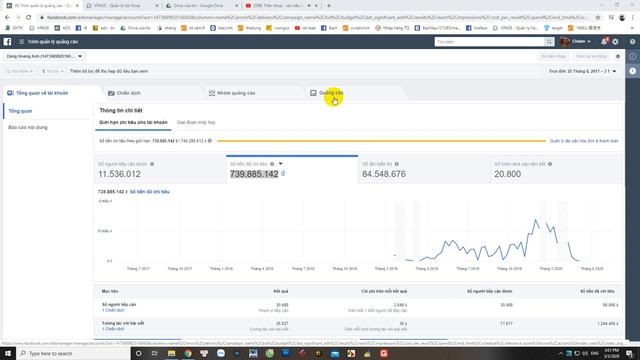Screen dimensions: 640x360
Task: Open the settings gear in Facebook header
Action: [x=615, y=42]
